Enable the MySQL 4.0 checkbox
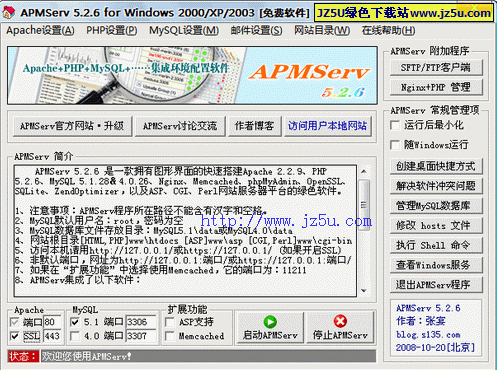The height and width of the screenshot is (370, 497). [75, 336]
